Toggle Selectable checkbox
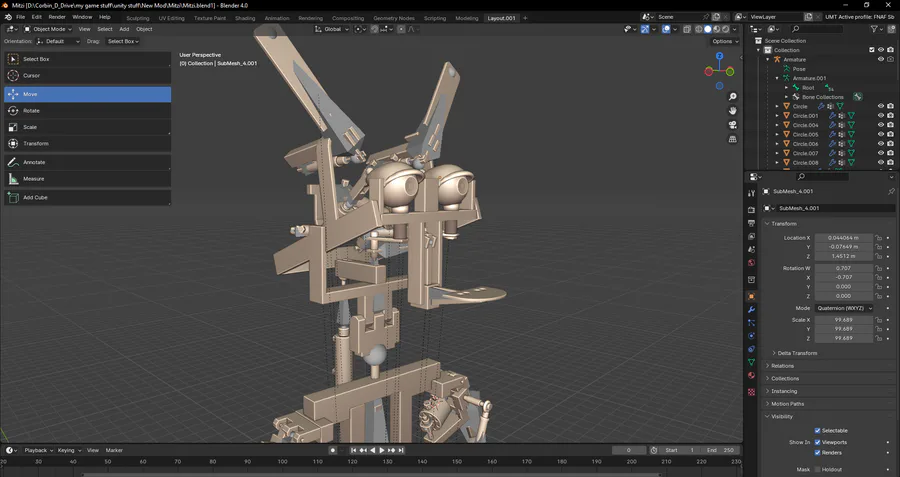The width and height of the screenshot is (900, 477). pyautogui.click(x=817, y=431)
